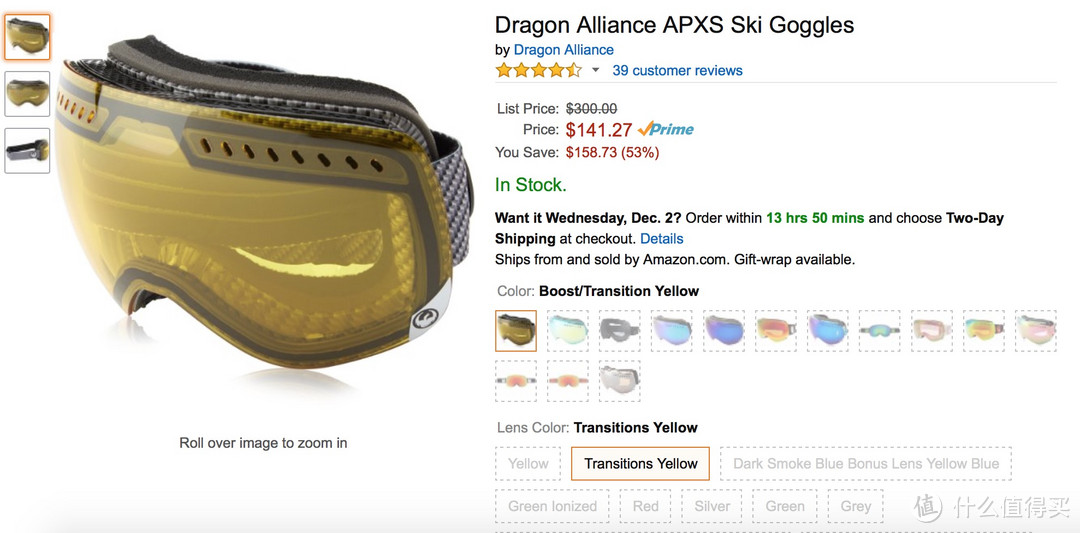Viewport: 1080px width, 533px height.
Task: Click the Prime logo badge
Action: tap(665, 129)
